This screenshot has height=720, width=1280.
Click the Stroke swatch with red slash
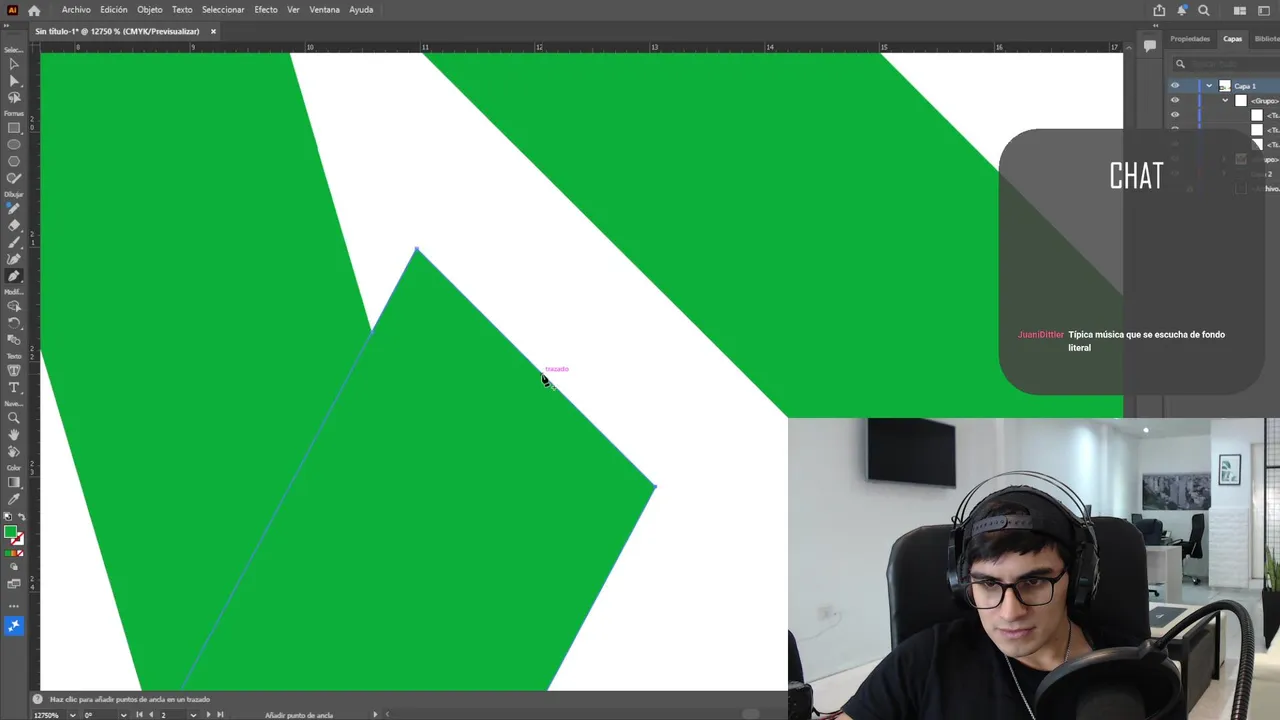click(x=18, y=539)
